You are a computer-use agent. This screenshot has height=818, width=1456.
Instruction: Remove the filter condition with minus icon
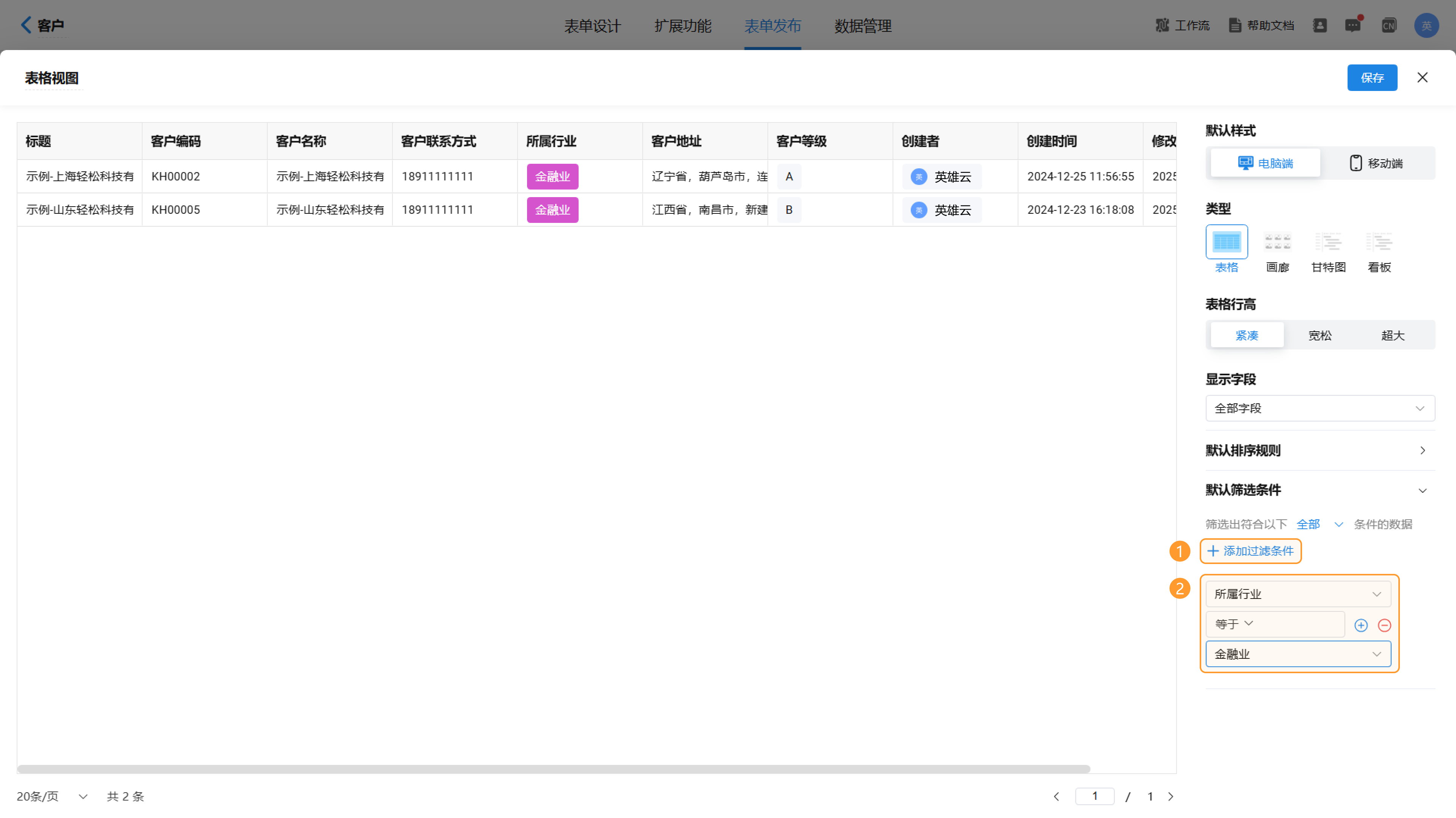(1384, 625)
